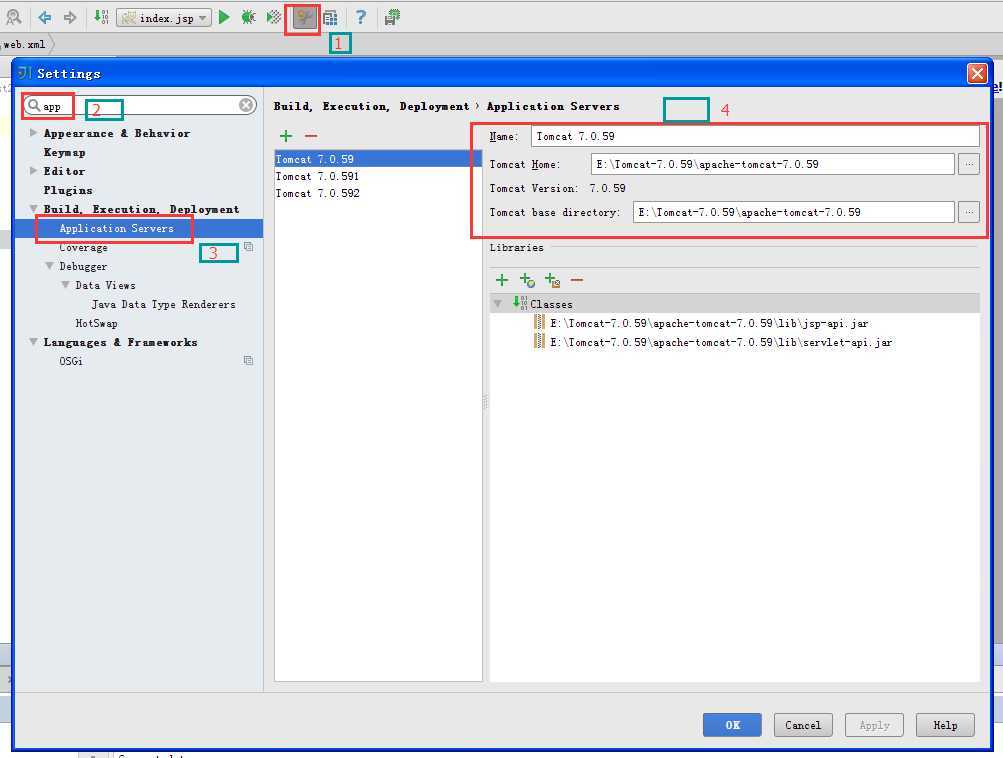Select the servlet-api.jar library entry
1003x758 pixels.
[720, 342]
